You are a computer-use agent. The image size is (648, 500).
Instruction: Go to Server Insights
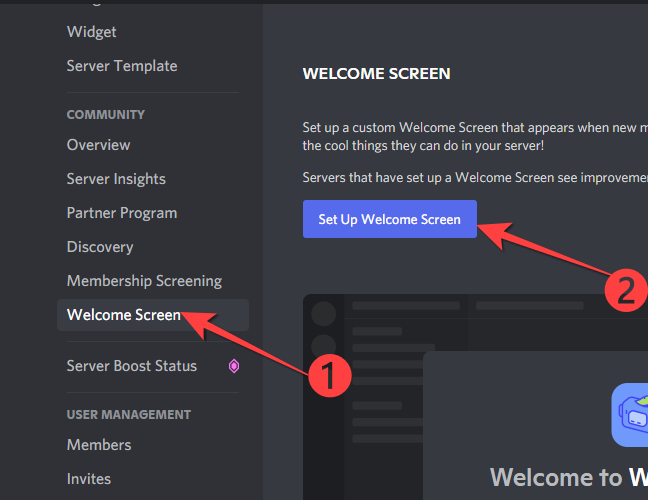[116, 179]
